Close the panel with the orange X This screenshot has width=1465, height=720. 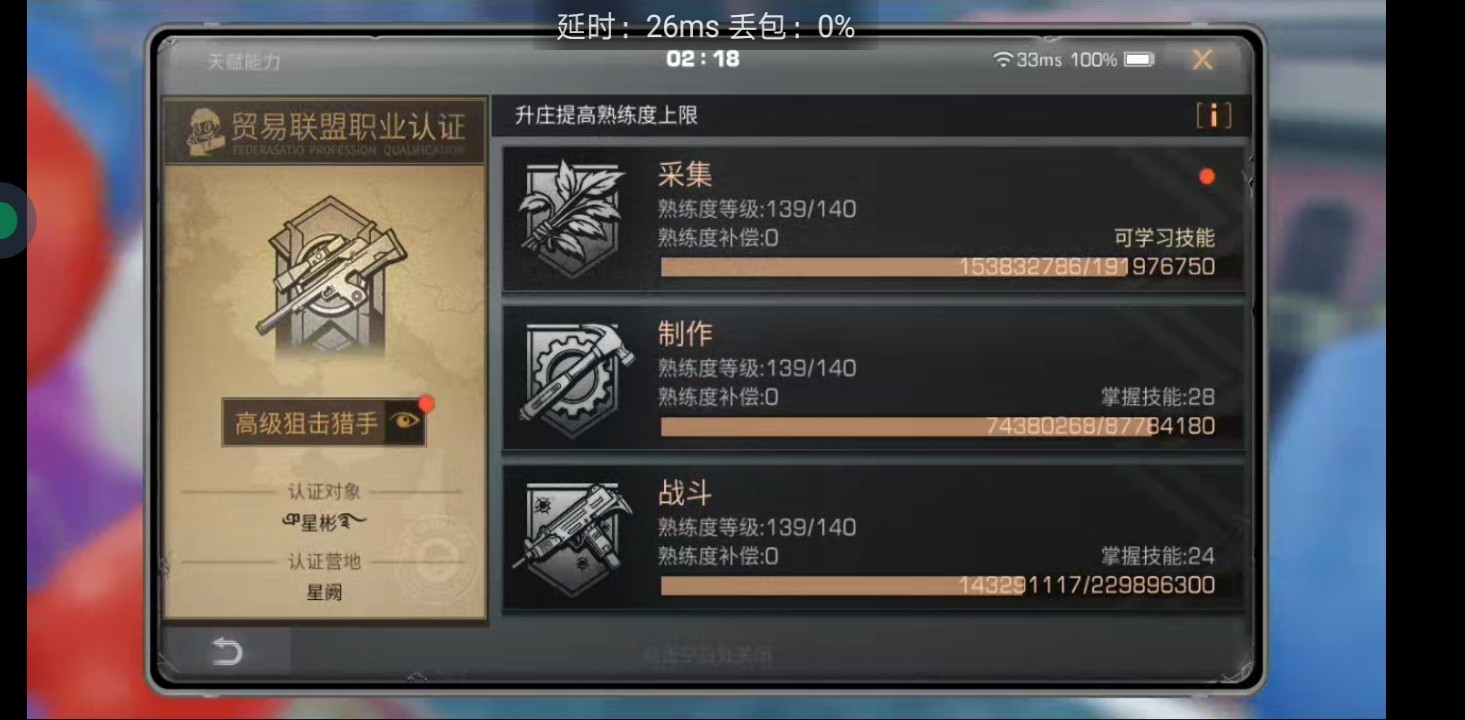1202,60
